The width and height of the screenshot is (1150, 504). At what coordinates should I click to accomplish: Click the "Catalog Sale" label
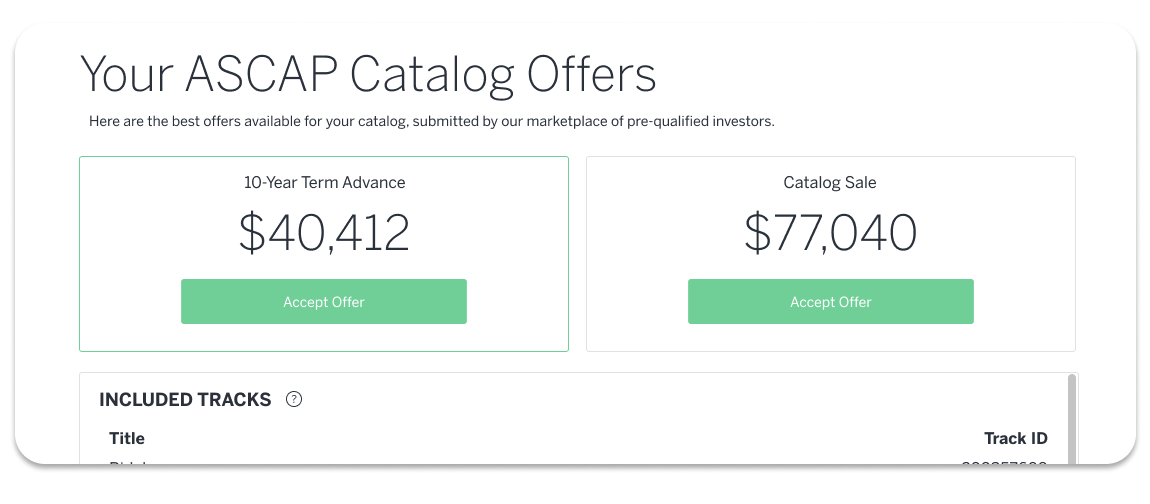point(829,183)
